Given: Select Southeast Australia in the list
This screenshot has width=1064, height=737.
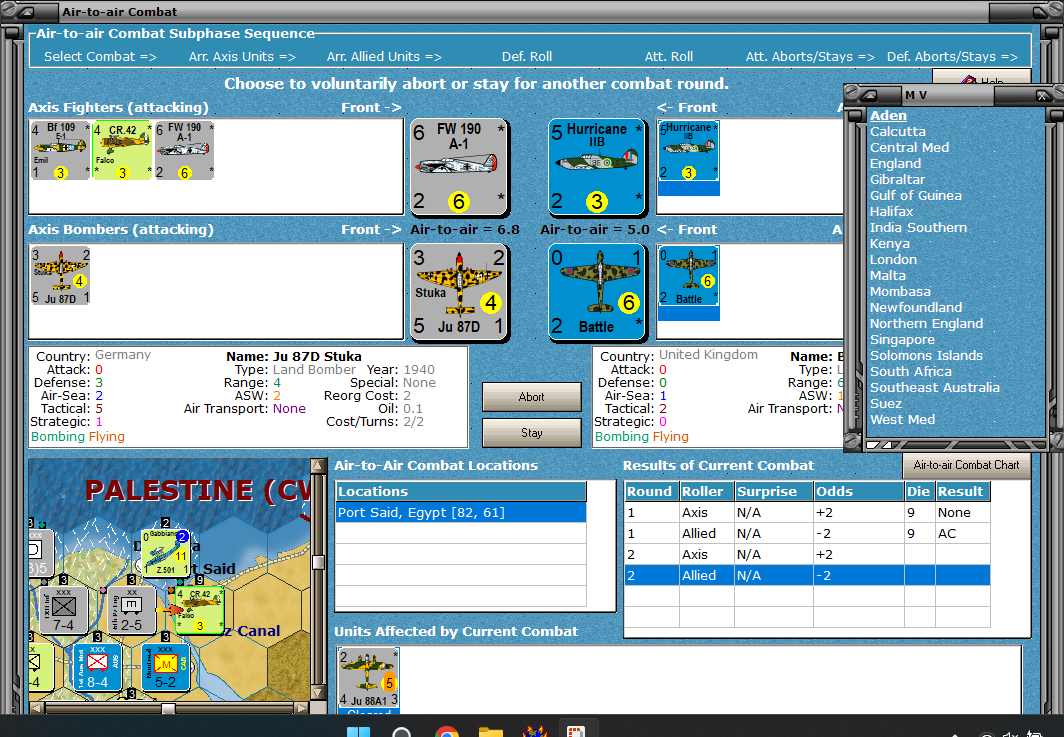Looking at the screenshot, I should [x=934, y=388].
